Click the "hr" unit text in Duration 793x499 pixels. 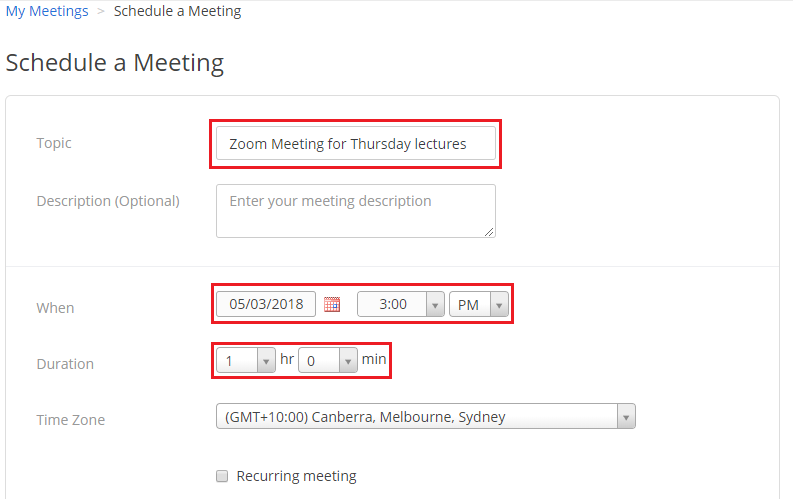click(x=287, y=359)
